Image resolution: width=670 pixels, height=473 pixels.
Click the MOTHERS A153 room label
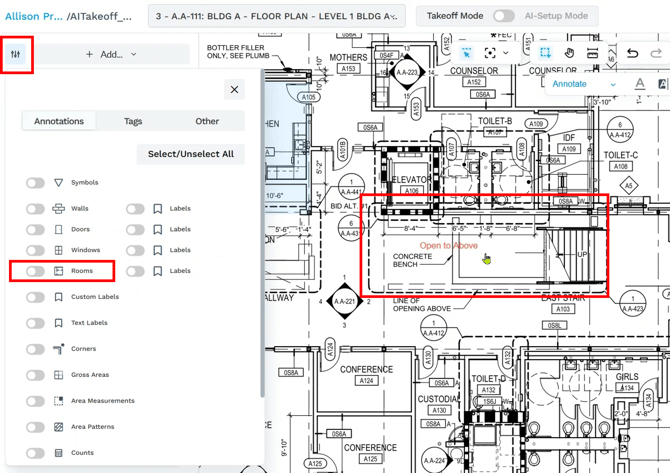pos(348,63)
